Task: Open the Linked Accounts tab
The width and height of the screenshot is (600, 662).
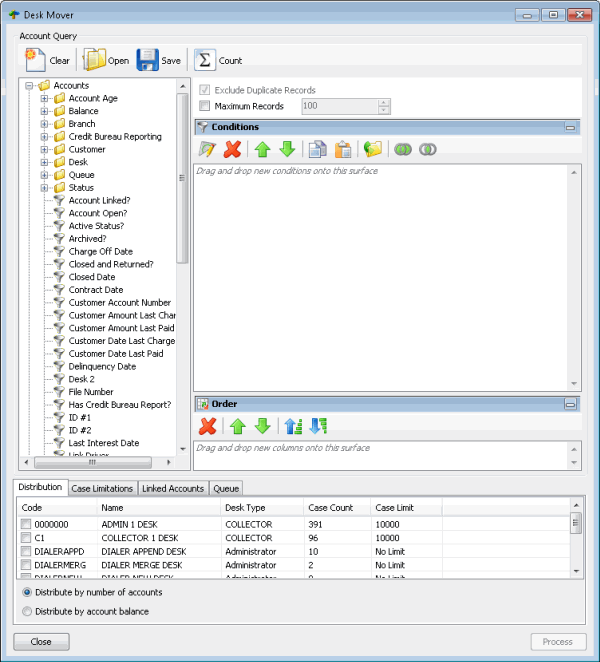Action: [173, 488]
